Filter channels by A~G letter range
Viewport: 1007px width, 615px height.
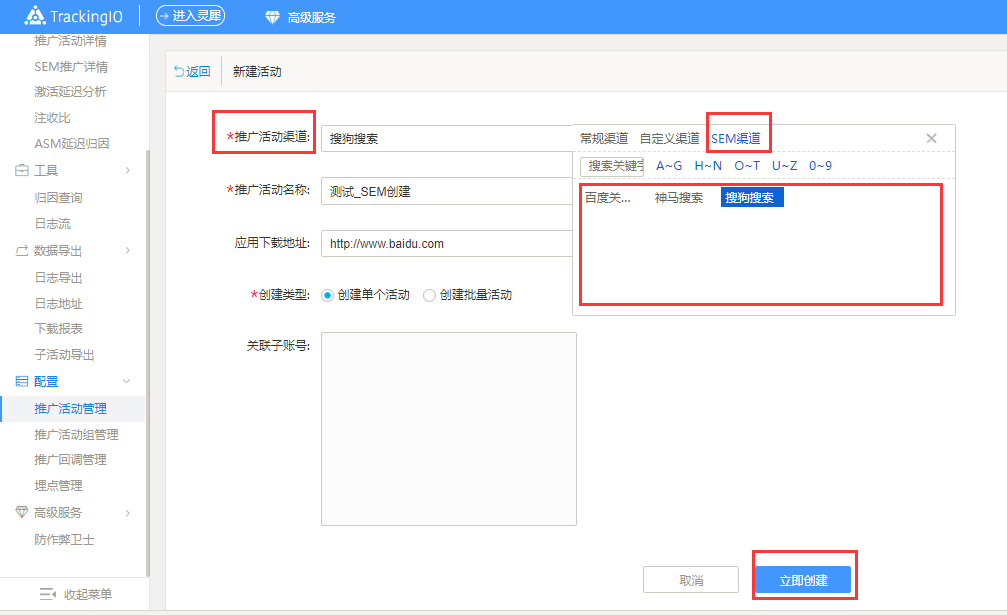coord(669,166)
